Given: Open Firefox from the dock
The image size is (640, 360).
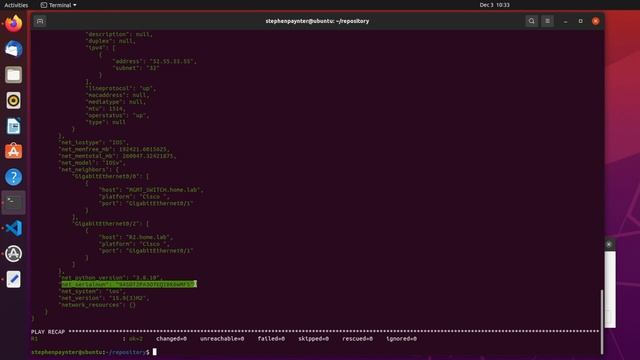Looking at the screenshot, I should tap(13, 23).
